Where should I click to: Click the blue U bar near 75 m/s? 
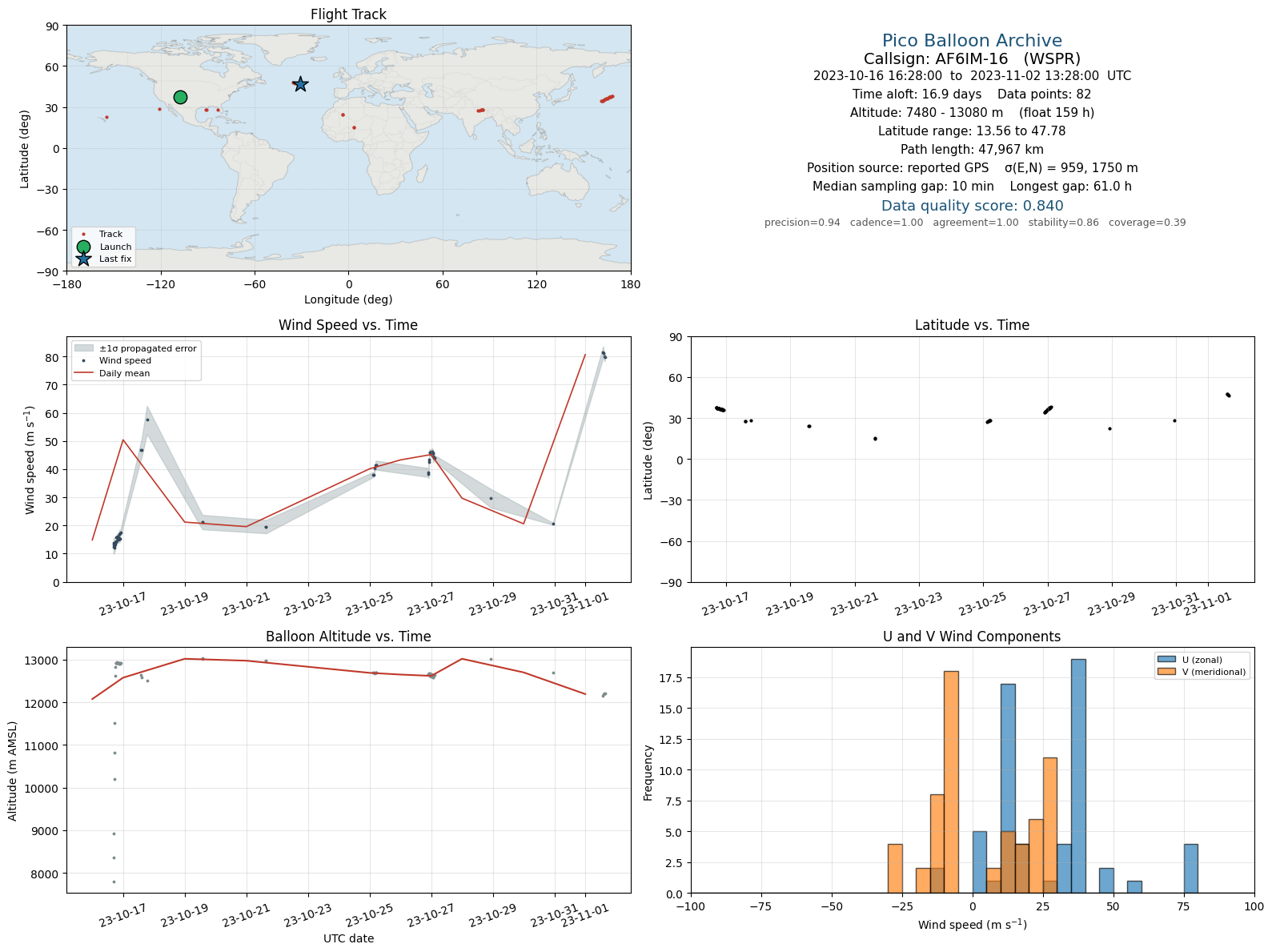pyautogui.click(x=1191, y=868)
